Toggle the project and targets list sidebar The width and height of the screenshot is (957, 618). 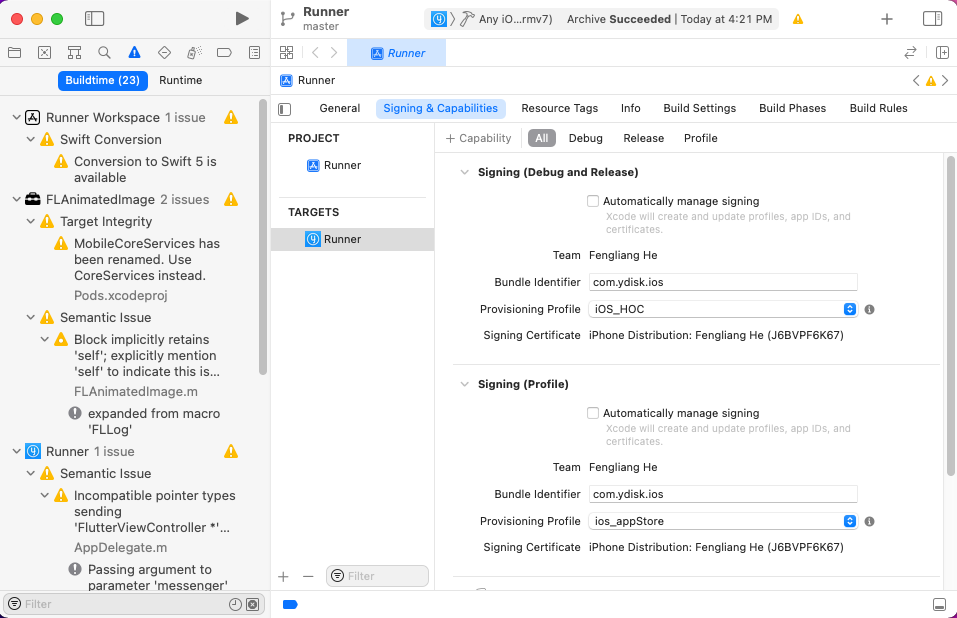[x=285, y=109]
